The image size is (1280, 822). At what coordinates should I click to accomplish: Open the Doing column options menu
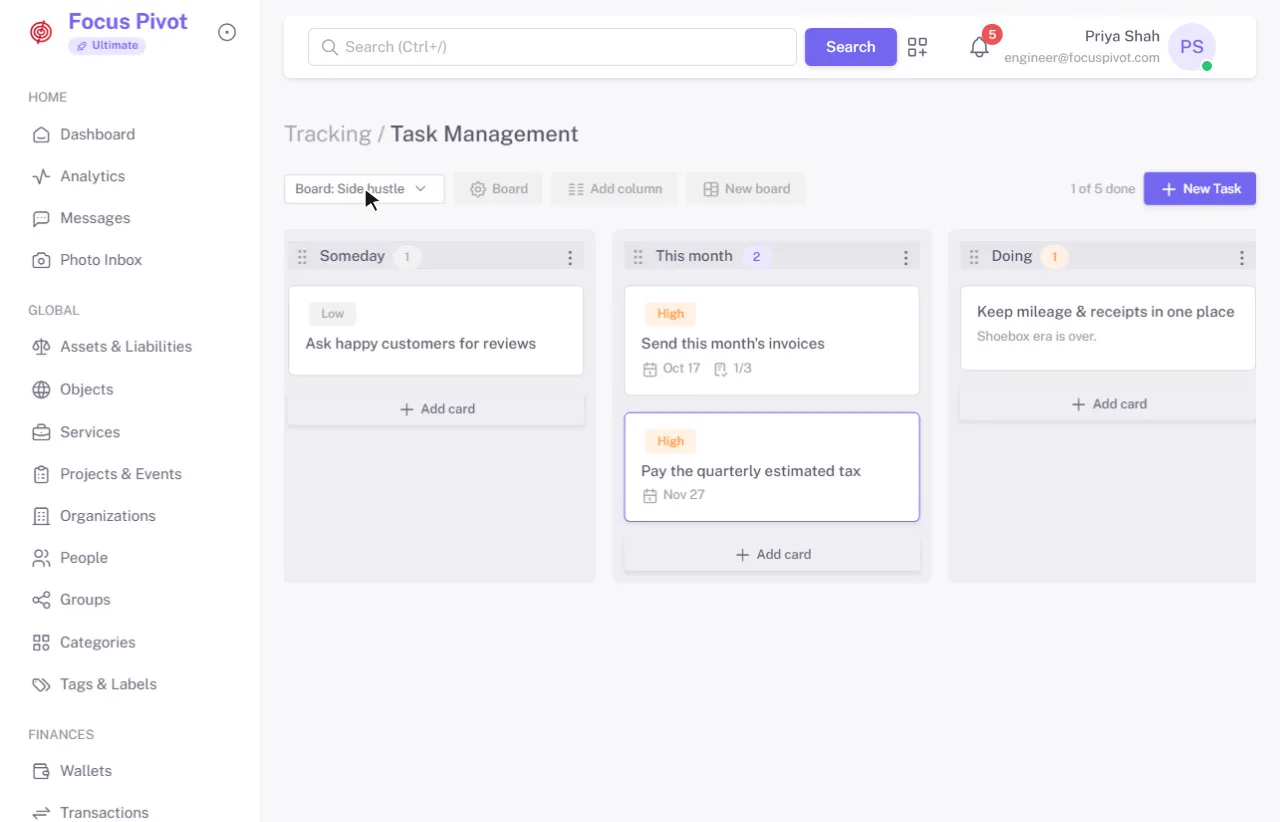tap(1242, 258)
